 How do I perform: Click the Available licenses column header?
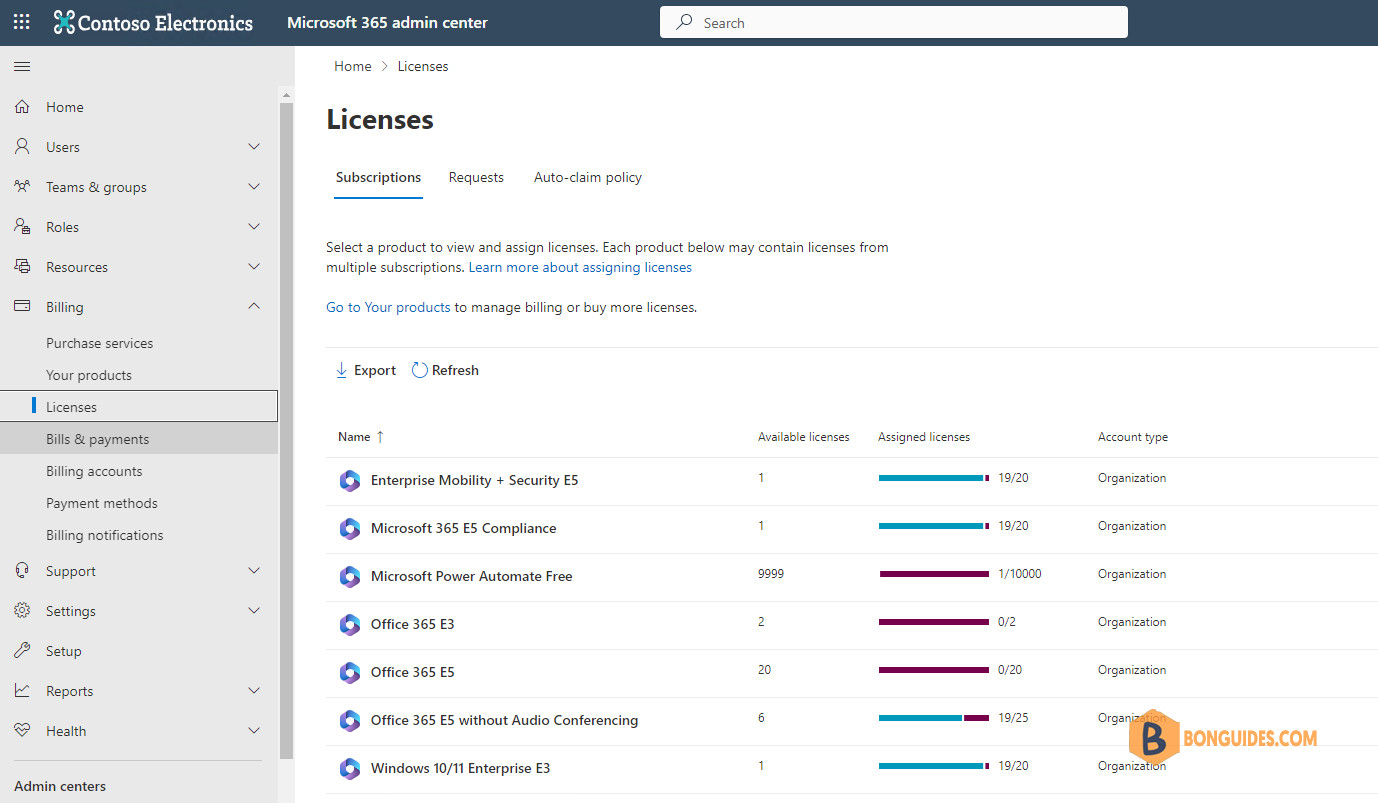click(x=804, y=437)
